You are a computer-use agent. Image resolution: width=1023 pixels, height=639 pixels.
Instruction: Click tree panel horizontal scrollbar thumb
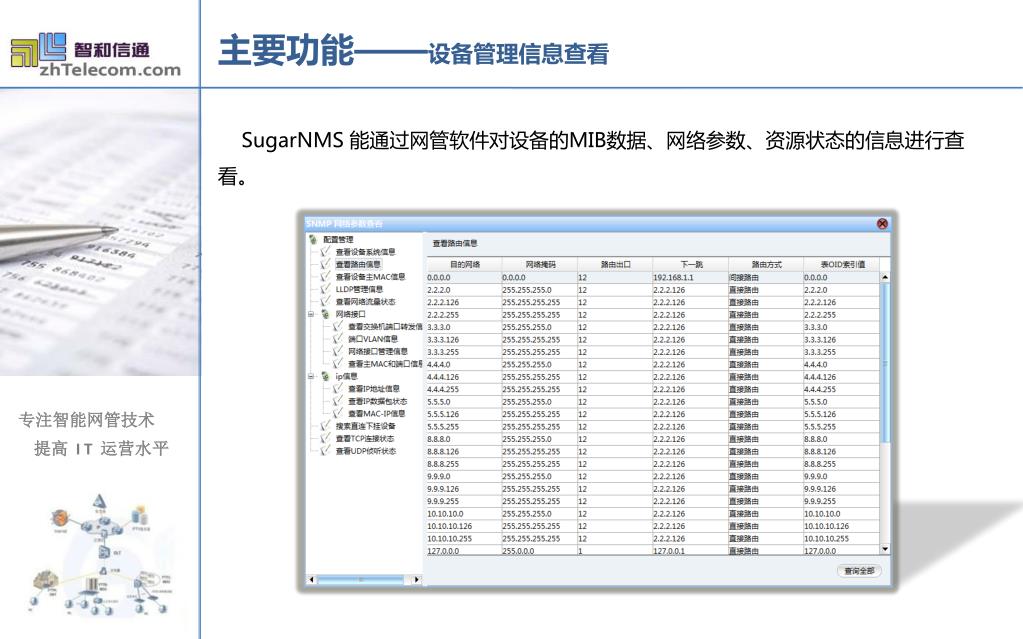pos(360,580)
